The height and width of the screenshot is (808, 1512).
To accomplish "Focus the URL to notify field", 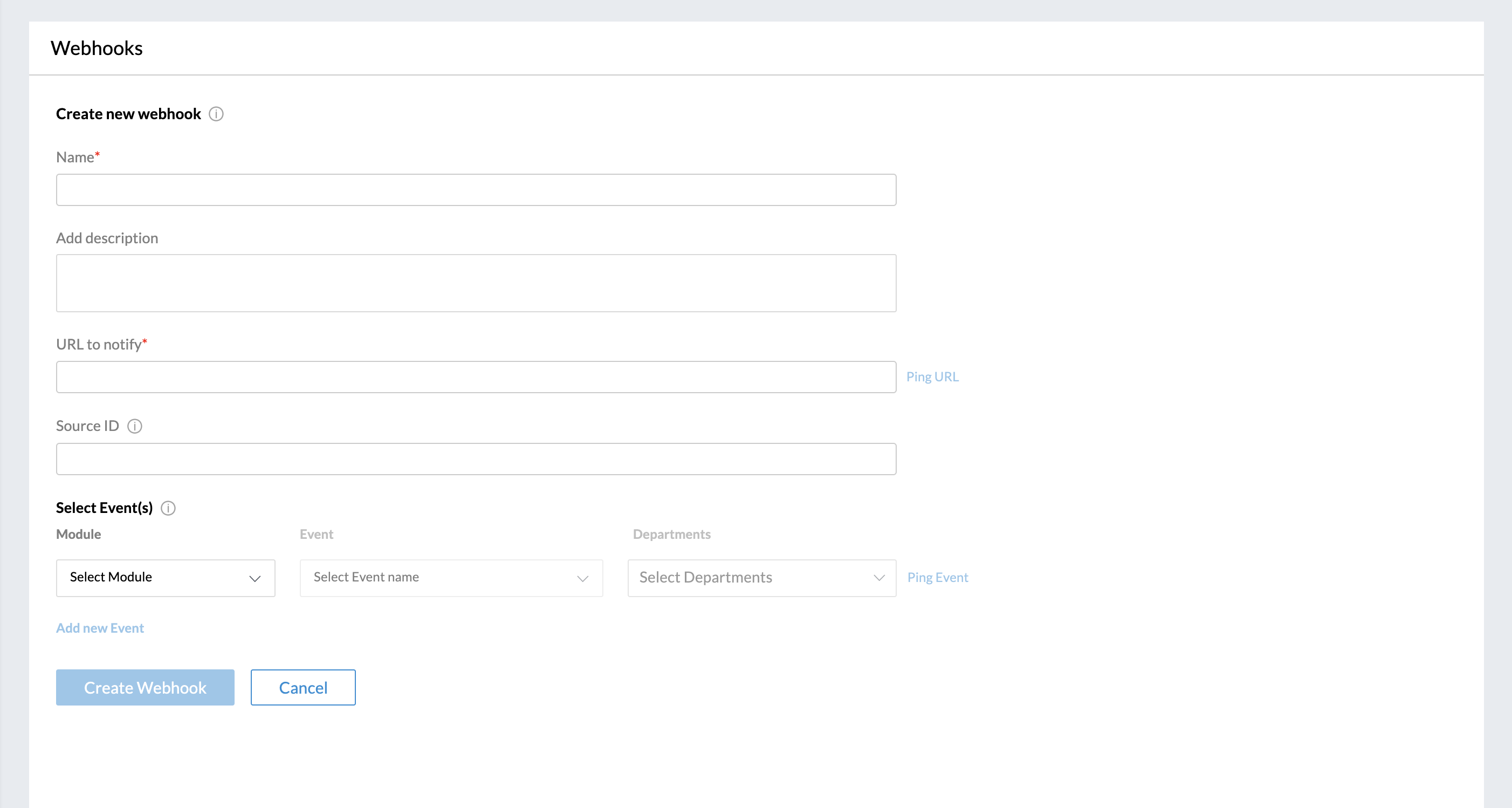I will click(476, 377).
